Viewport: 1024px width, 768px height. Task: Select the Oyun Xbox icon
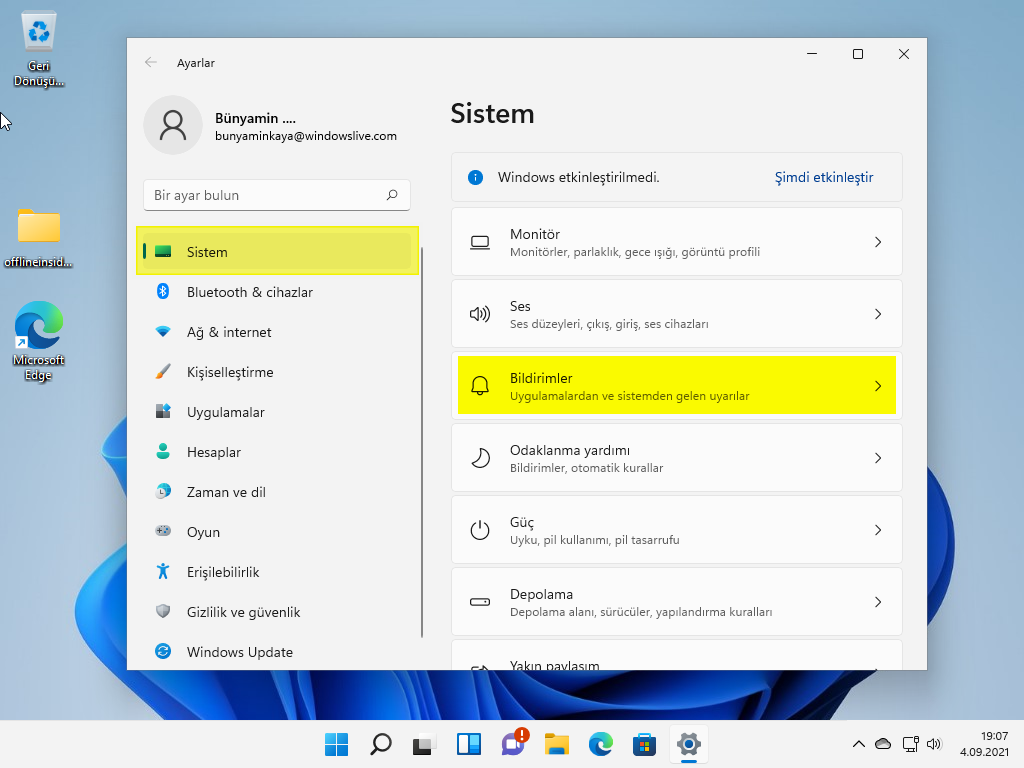point(162,532)
